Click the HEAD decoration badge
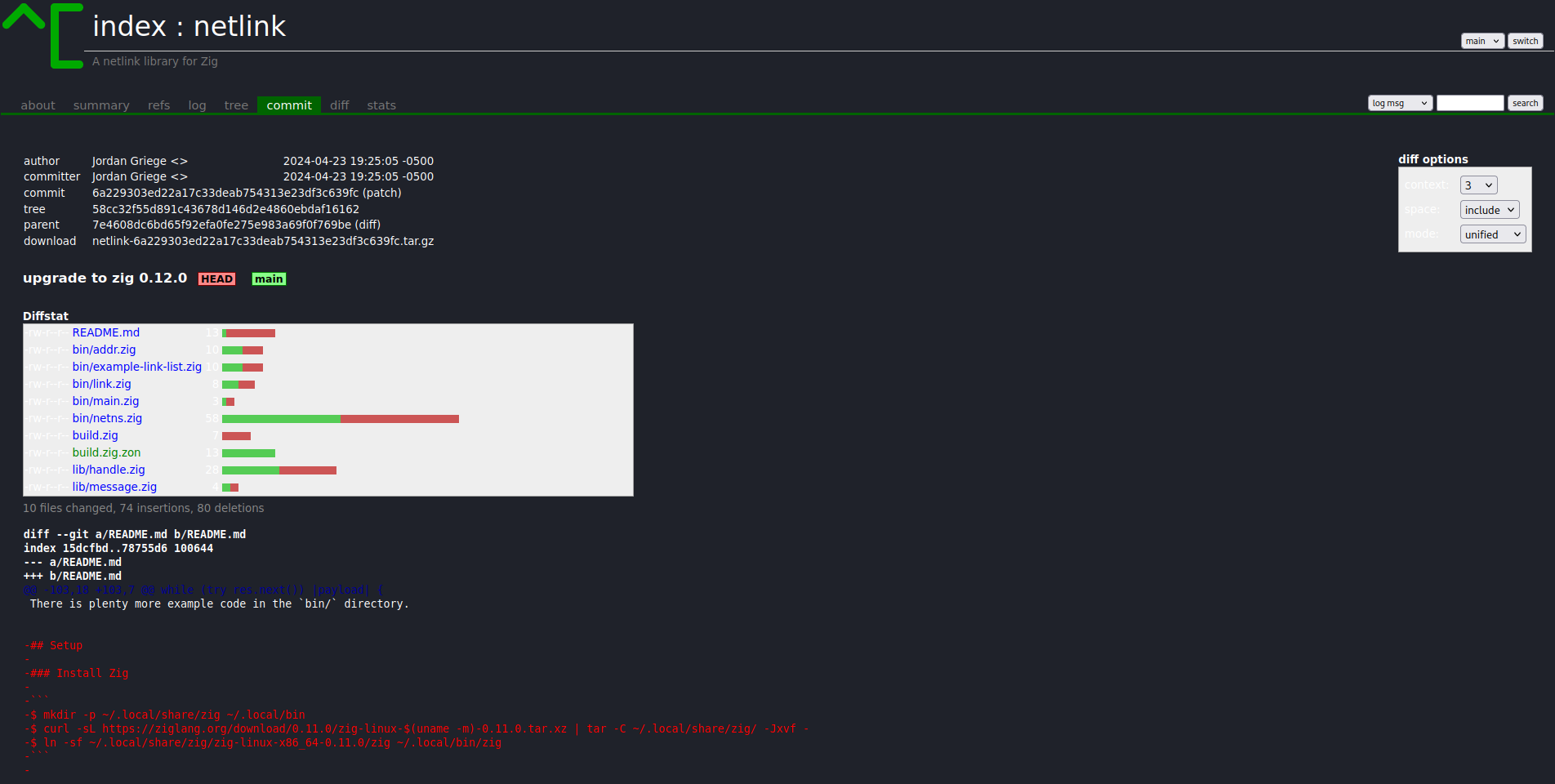Image resolution: width=1555 pixels, height=784 pixels. pyautogui.click(x=216, y=279)
